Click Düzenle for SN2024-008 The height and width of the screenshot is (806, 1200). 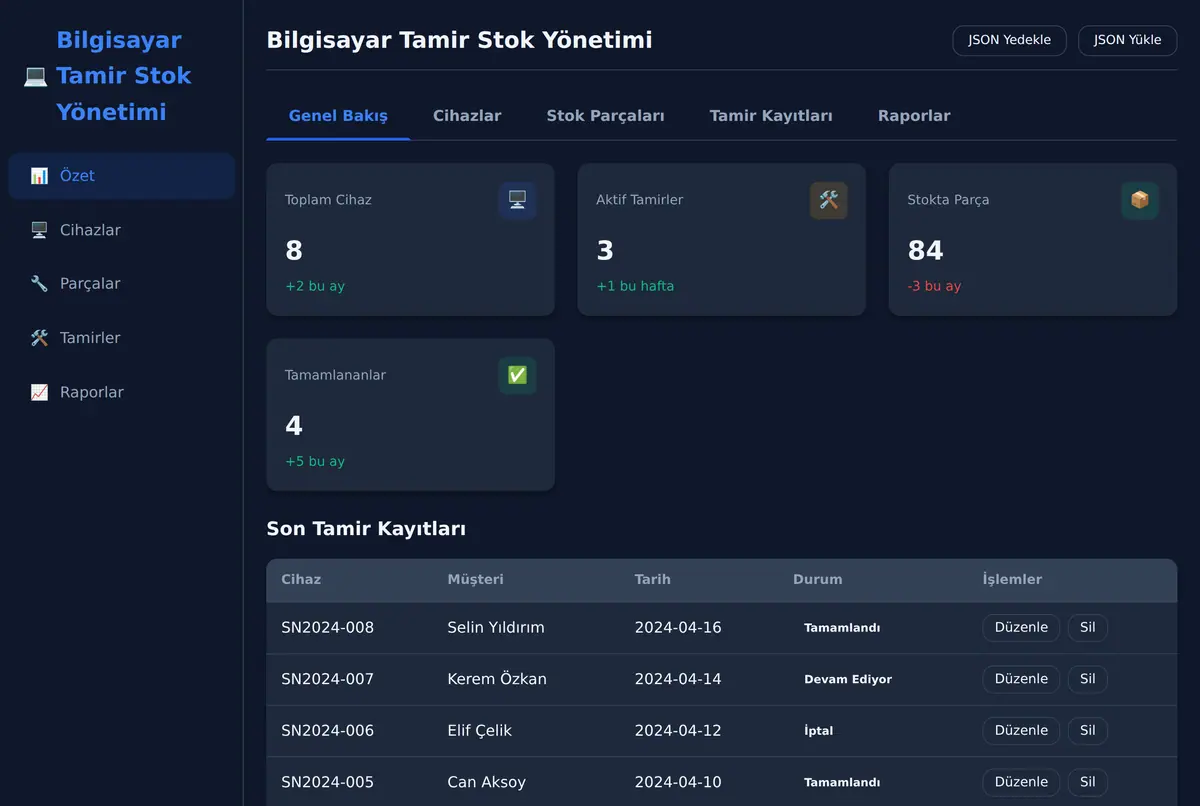click(1021, 628)
